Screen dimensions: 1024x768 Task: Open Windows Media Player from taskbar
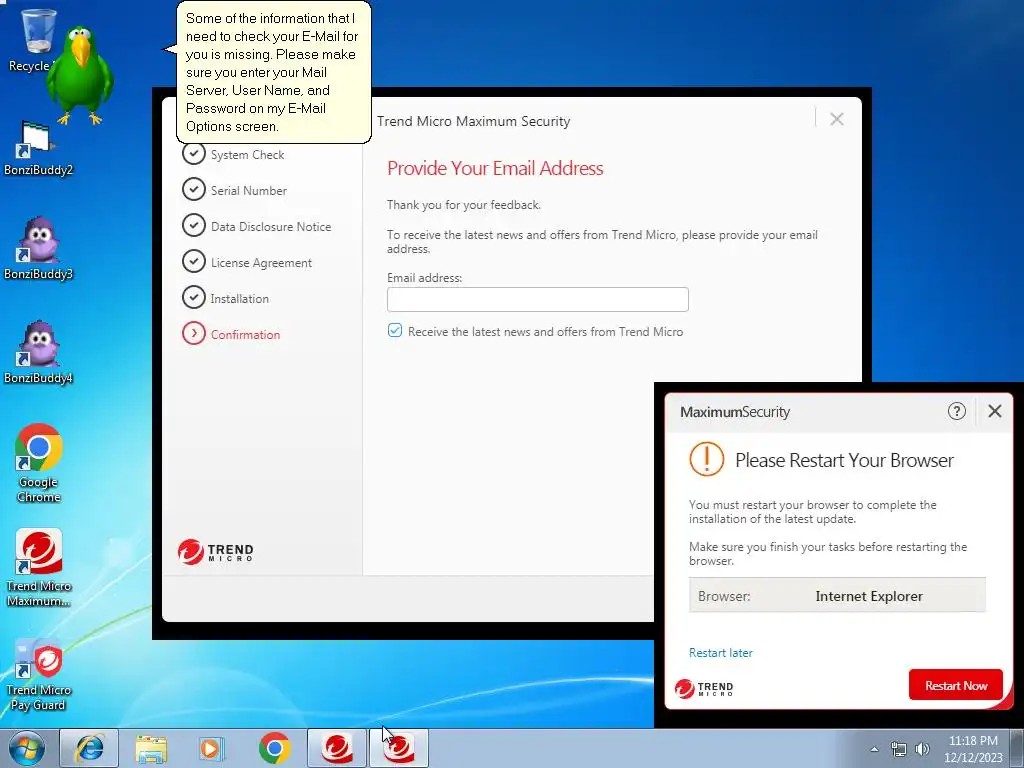tap(212, 748)
